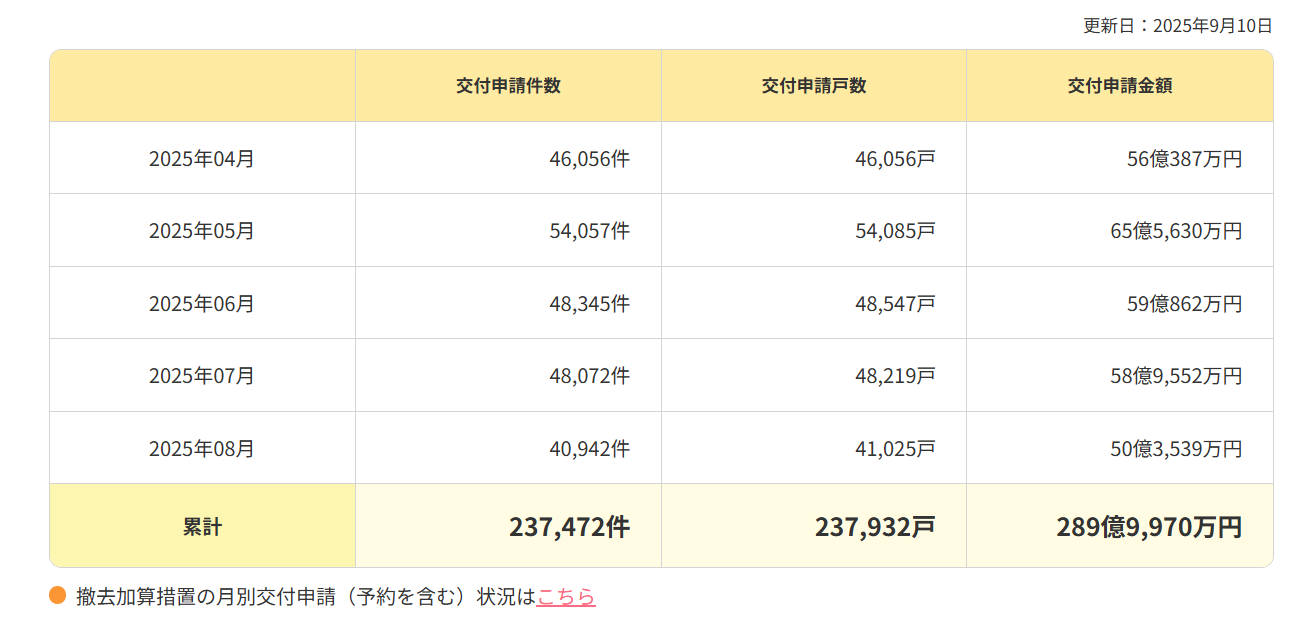
Task: Click the 2025年05月 row label
Action: [202, 231]
